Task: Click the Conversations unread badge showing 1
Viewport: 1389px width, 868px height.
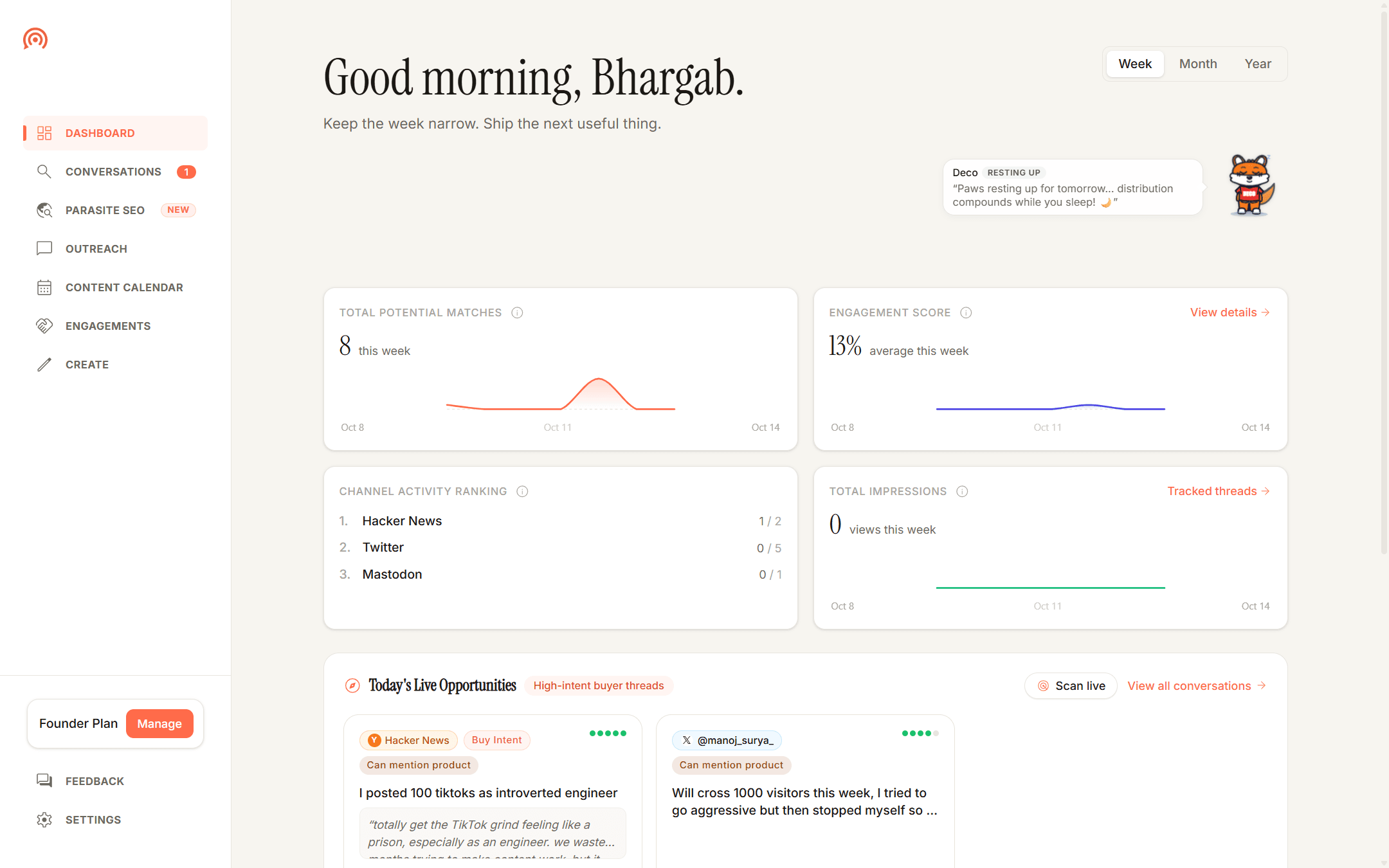Action: pyautogui.click(x=186, y=172)
